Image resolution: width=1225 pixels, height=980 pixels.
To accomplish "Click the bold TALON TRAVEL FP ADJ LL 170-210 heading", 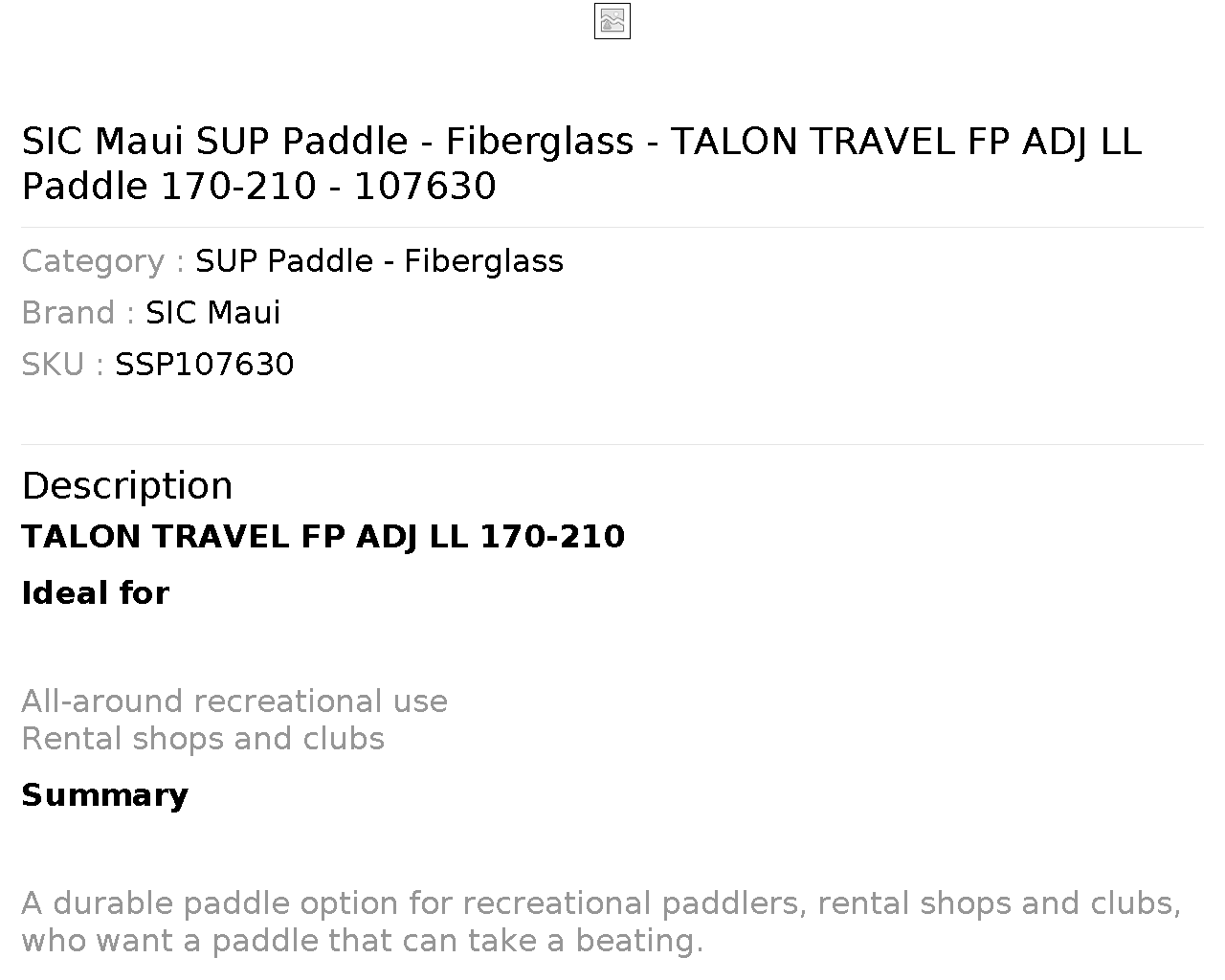I will click(x=323, y=537).
